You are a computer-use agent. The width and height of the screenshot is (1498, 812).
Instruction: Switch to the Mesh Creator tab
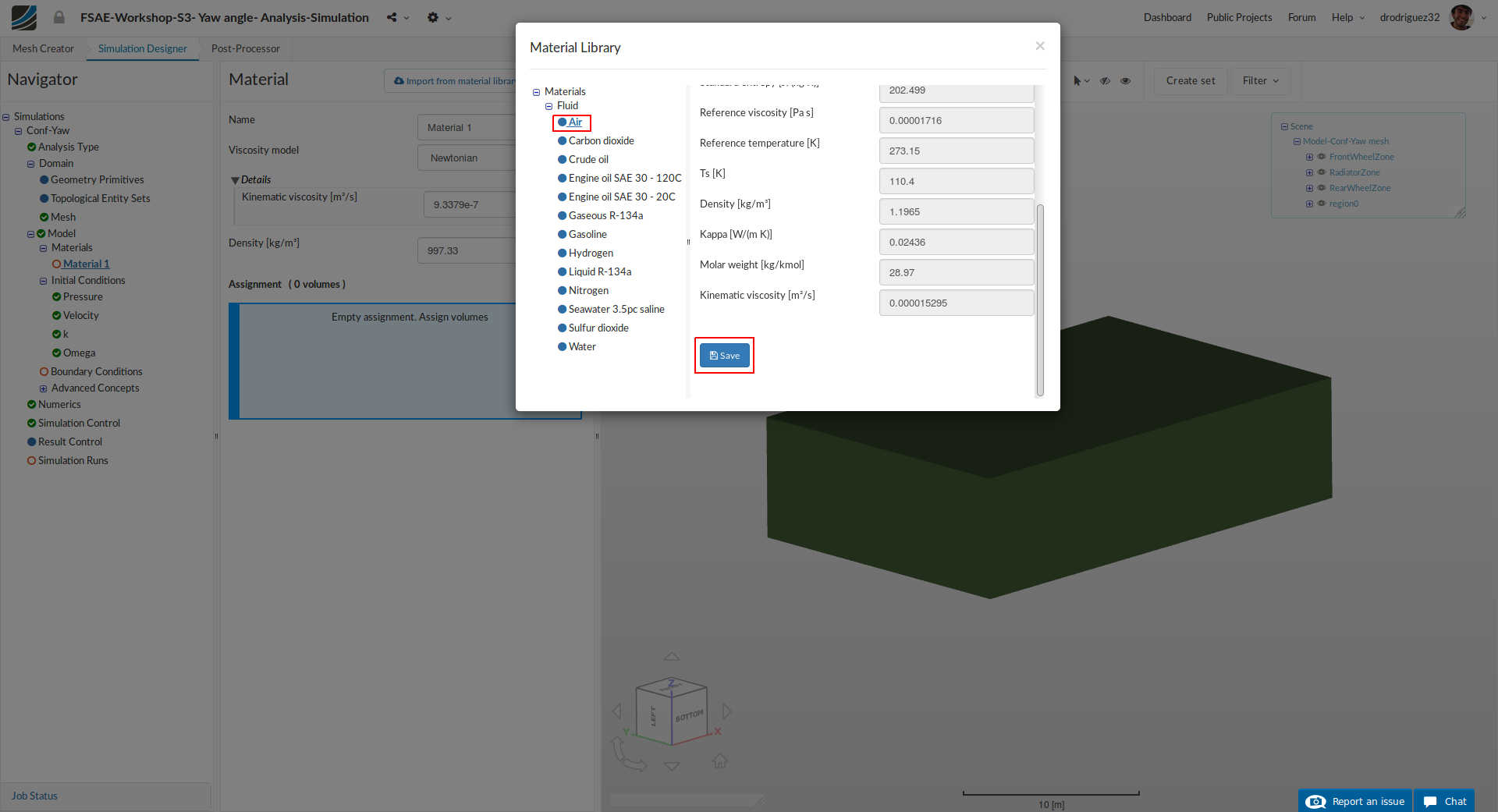(x=43, y=48)
